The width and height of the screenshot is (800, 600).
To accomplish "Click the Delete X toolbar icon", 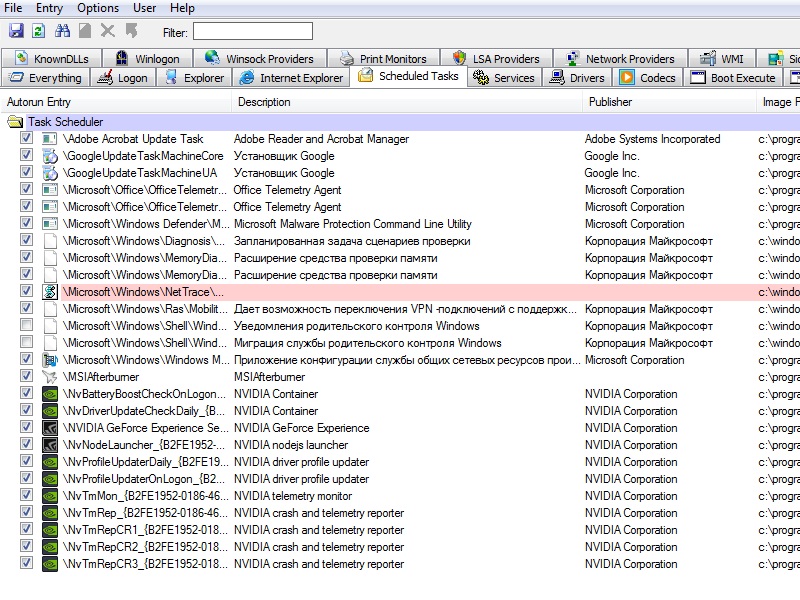I will point(108,31).
